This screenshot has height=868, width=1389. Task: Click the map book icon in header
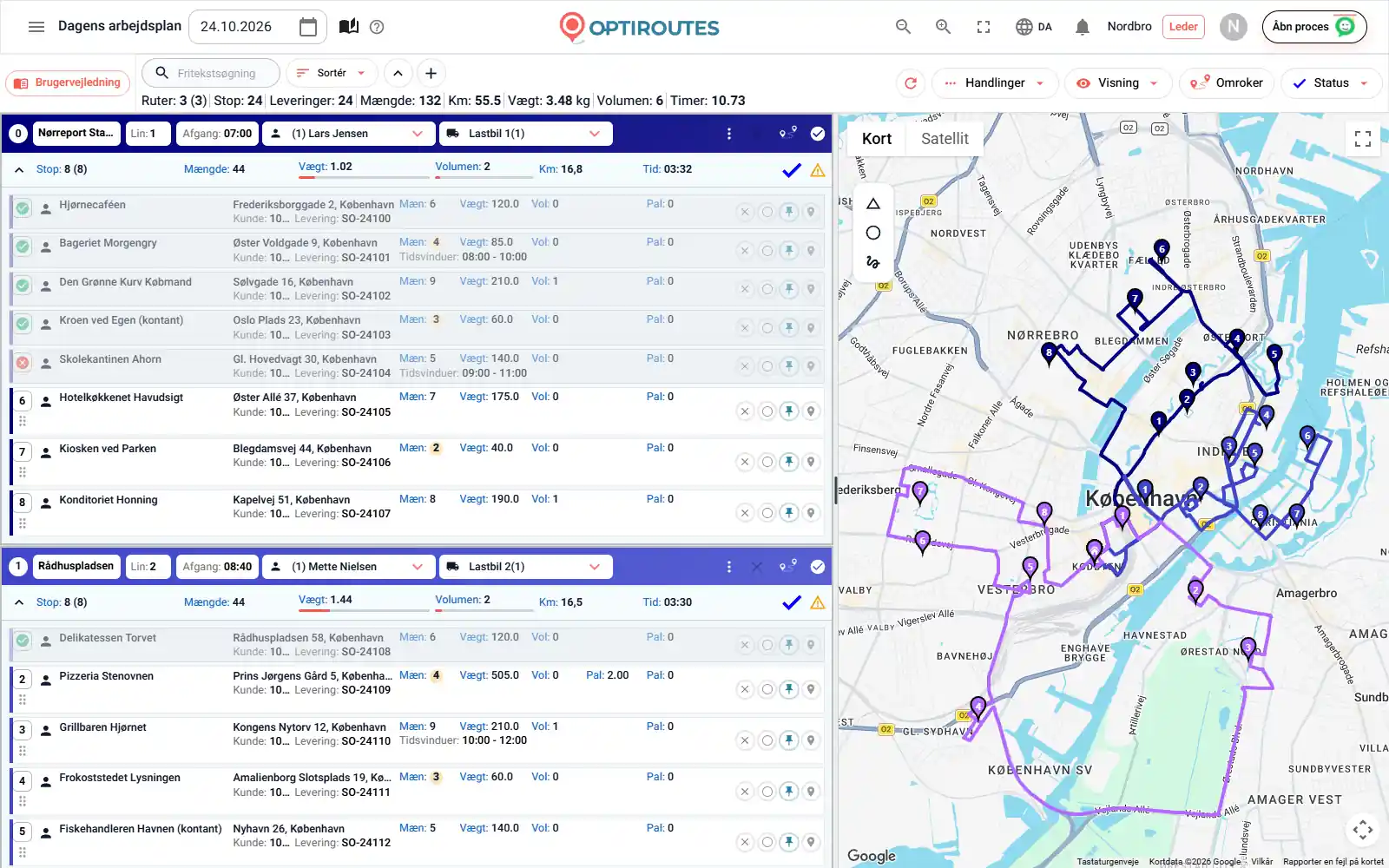click(x=349, y=27)
